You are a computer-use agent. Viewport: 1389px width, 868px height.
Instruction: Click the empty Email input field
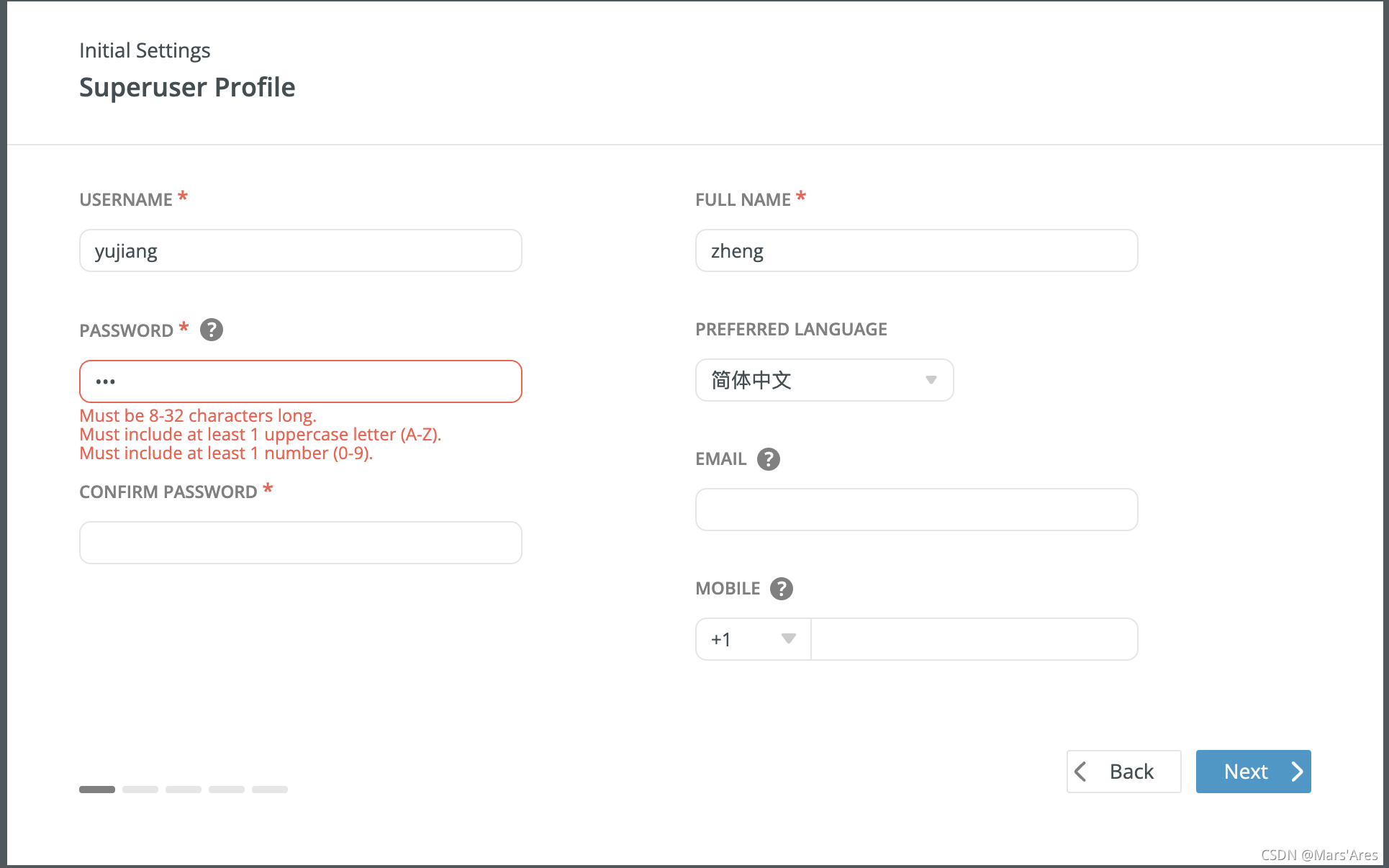pyautogui.click(x=915, y=510)
